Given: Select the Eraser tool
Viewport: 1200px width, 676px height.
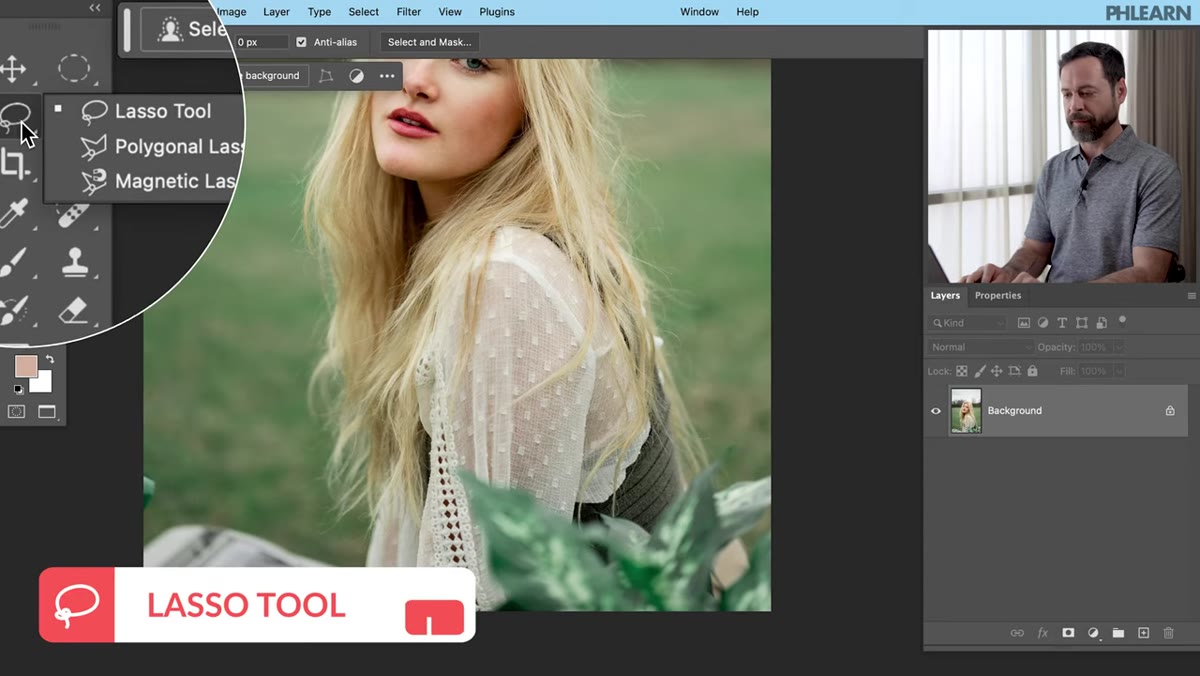Looking at the screenshot, I should (74, 310).
